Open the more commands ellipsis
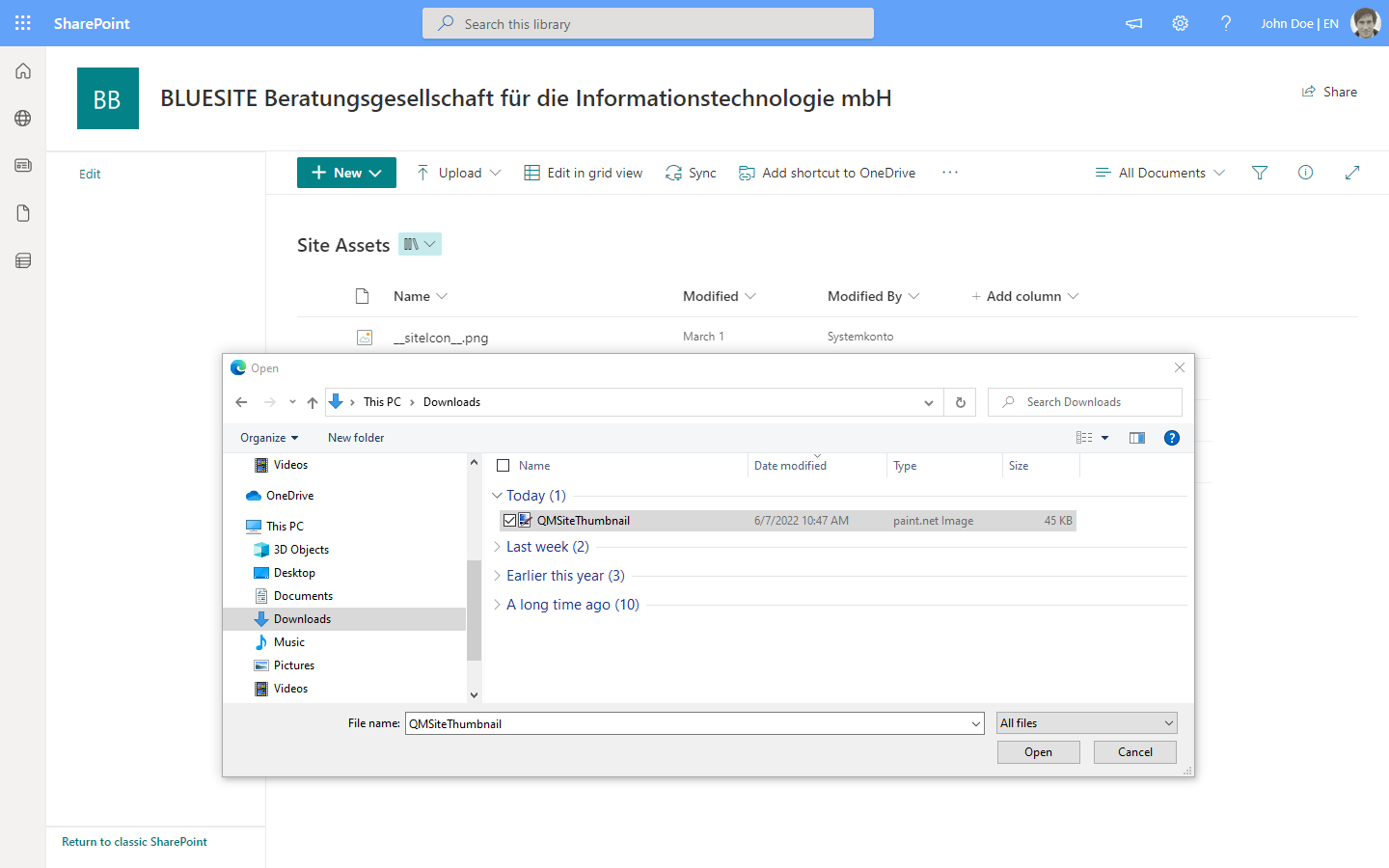Image resolution: width=1389 pixels, height=868 pixels. [x=950, y=173]
